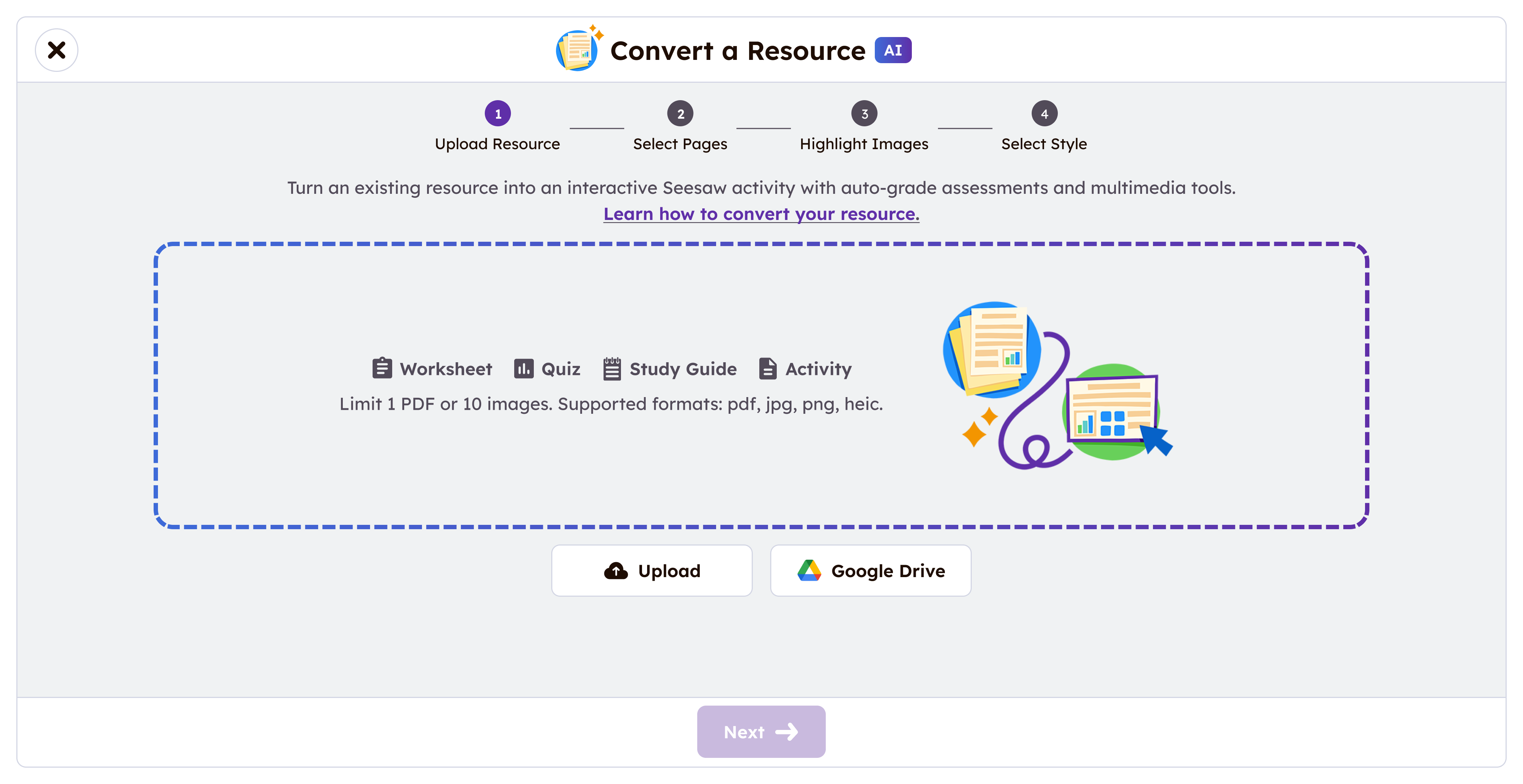Open the Learn how to convert link
The height and width of the screenshot is (784, 1523).
click(x=761, y=214)
